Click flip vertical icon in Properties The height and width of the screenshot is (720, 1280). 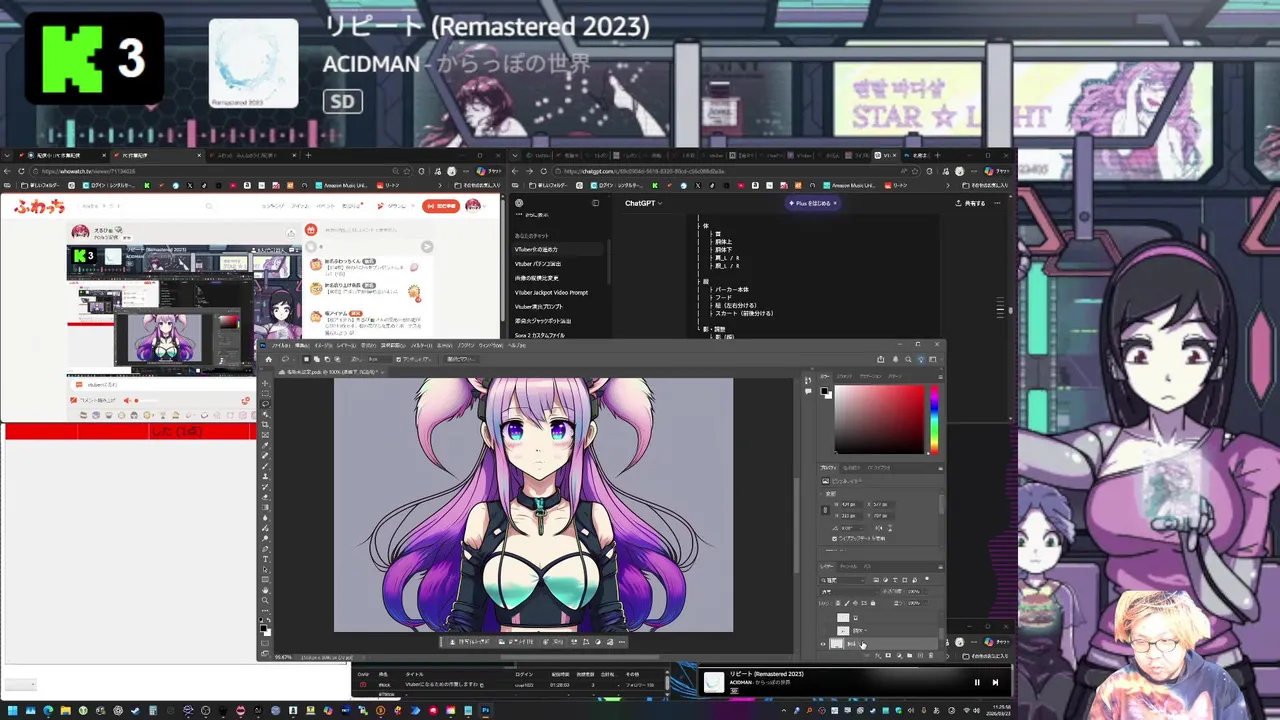coord(890,527)
